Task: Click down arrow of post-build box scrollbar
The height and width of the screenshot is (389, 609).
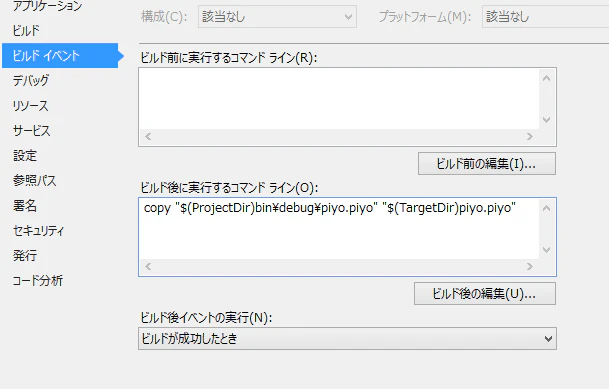Action: 547,250
